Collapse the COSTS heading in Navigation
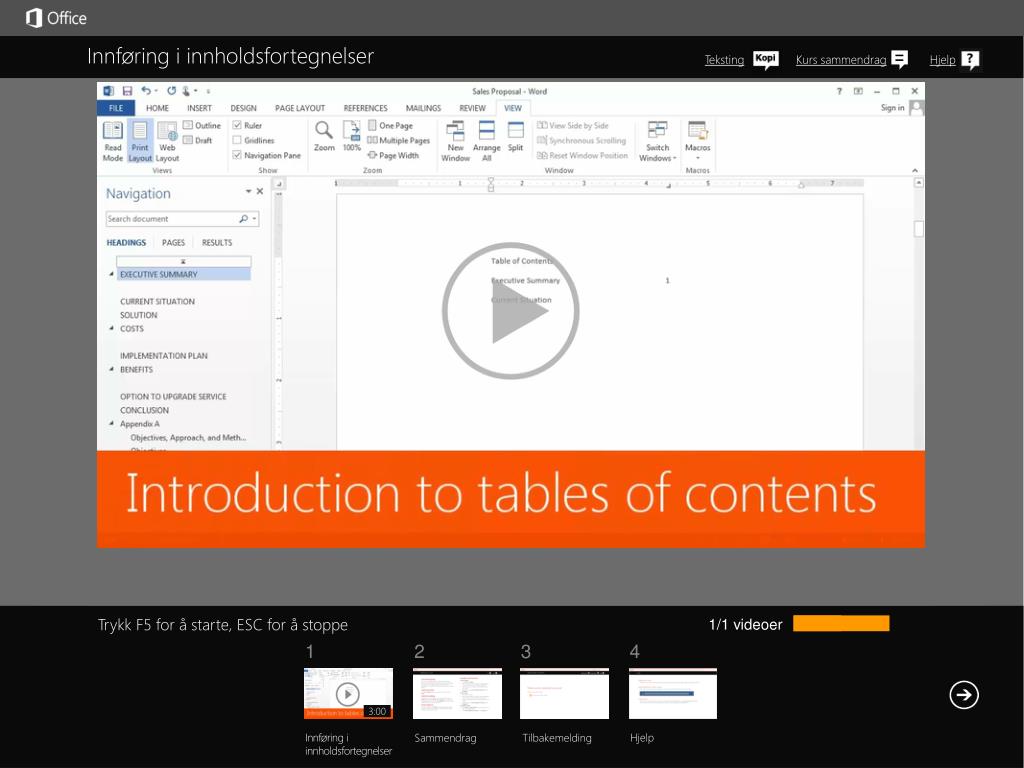The width and height of the screenshot is (1024, 768). 112,329
